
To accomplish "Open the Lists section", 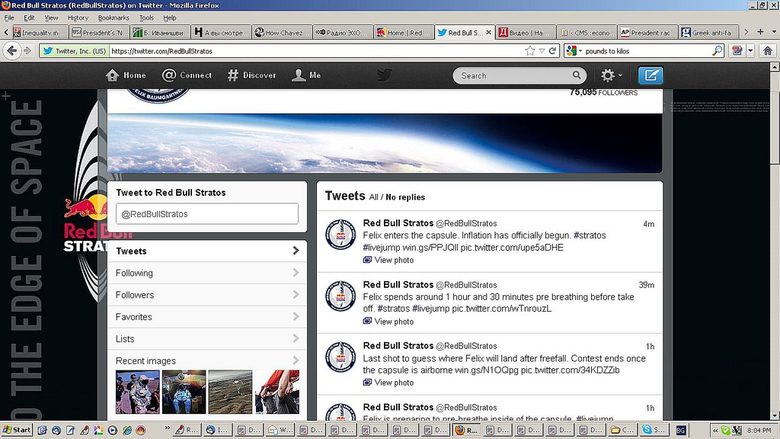I will point(207,339).
